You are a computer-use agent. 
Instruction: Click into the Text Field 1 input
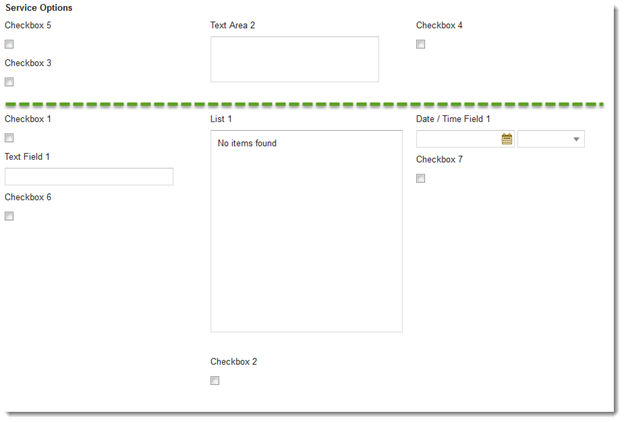coord(89,177)
